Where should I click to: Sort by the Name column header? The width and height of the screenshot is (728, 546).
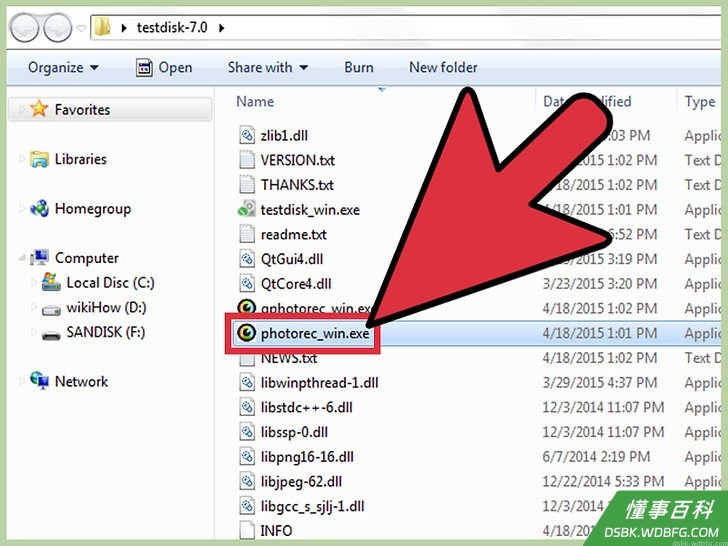(x=255, y=102)
